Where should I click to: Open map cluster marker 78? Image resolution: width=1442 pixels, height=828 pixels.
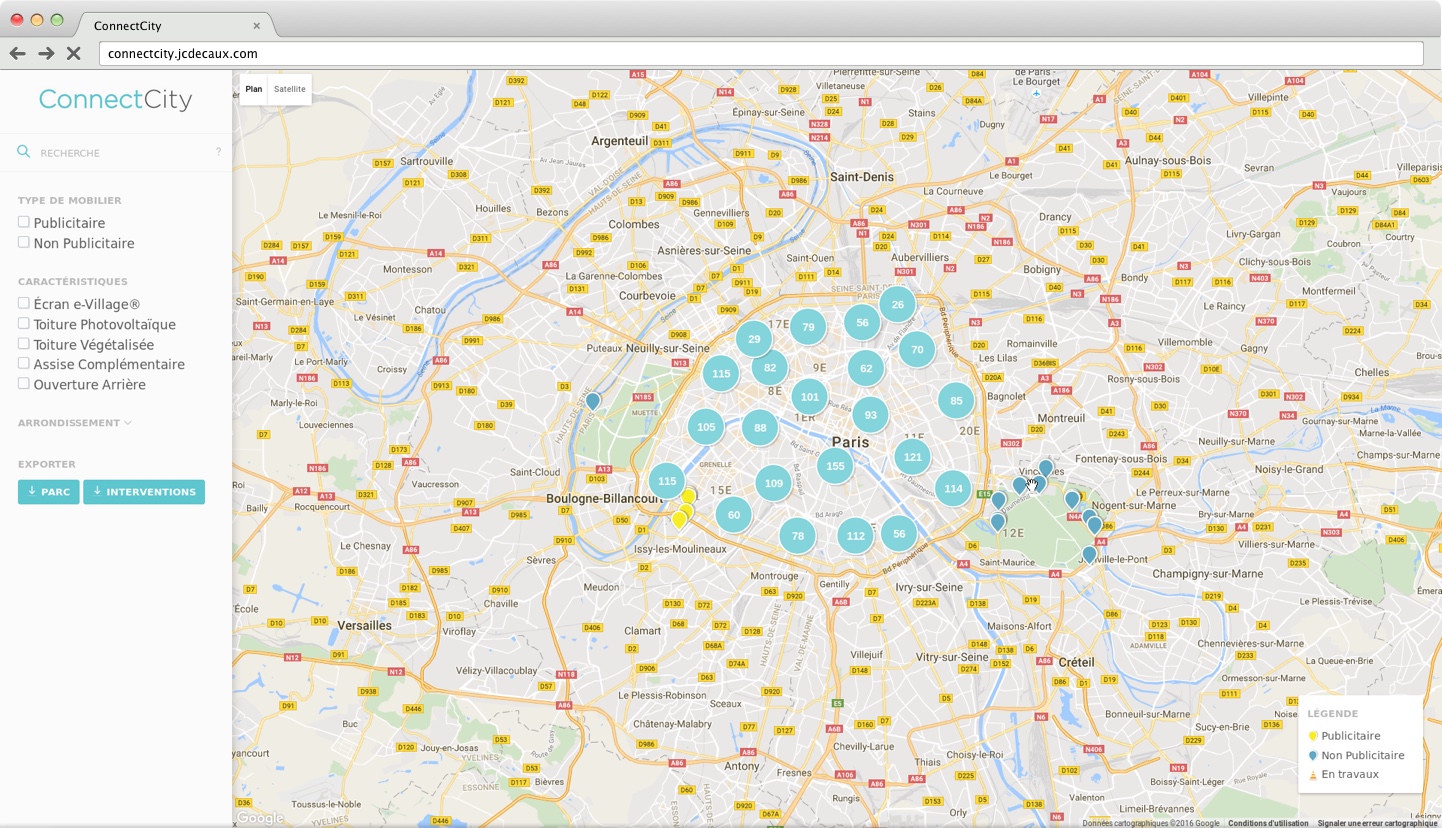pos(797,536)
